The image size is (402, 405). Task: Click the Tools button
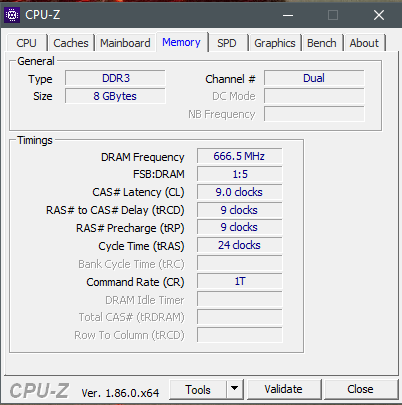click(198, 389)
